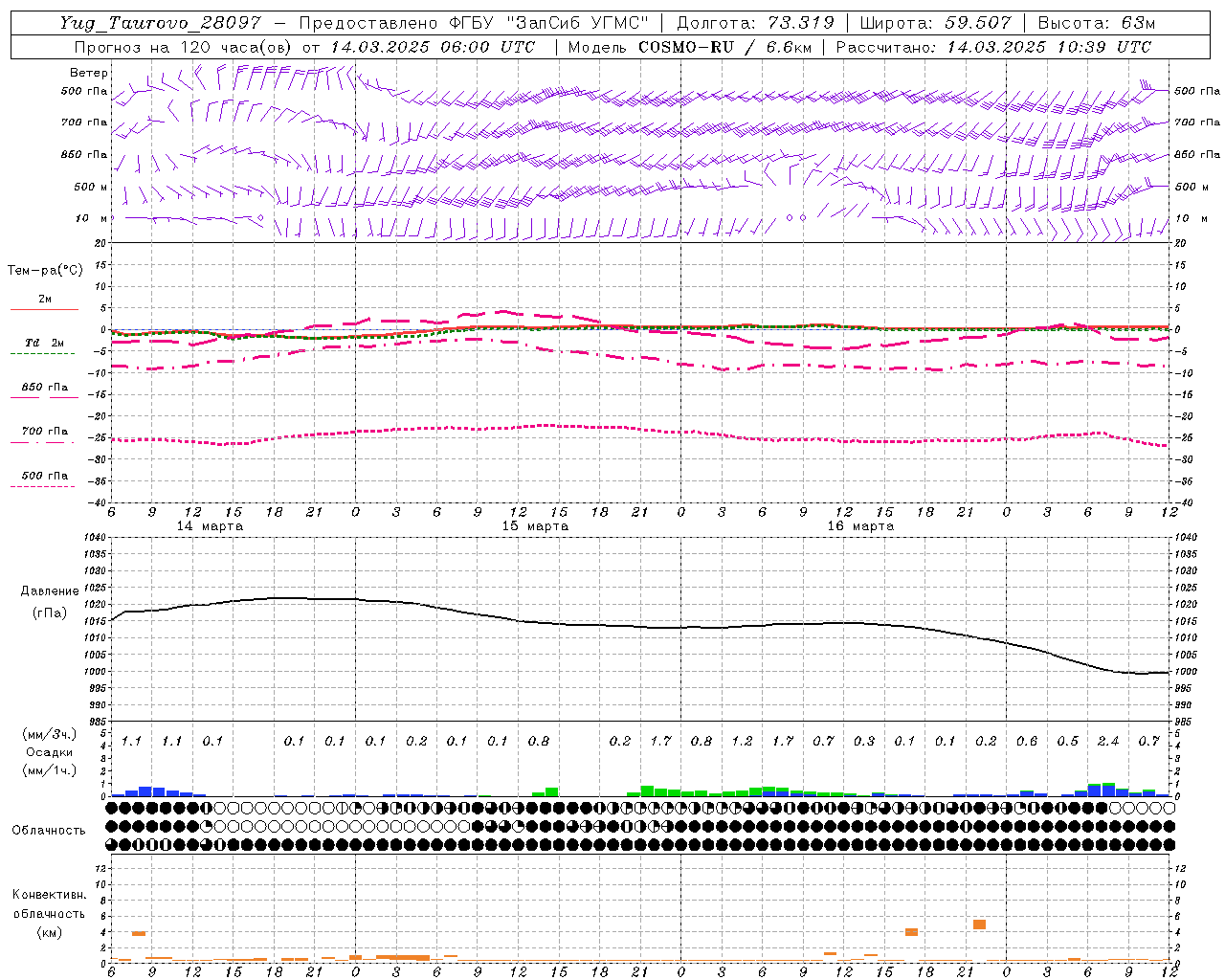Click the 'Широта: 59.507' latitude field

click(x=935, y=23)
